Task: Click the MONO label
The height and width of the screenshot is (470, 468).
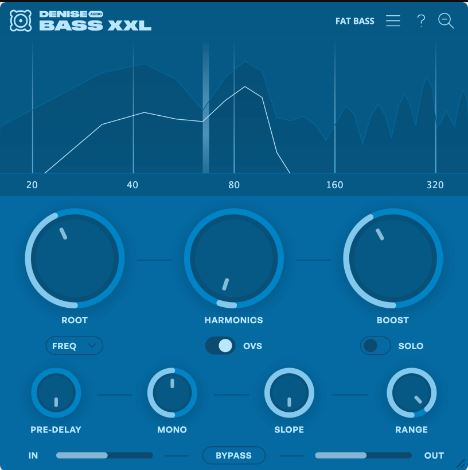Action: (172, 429)
